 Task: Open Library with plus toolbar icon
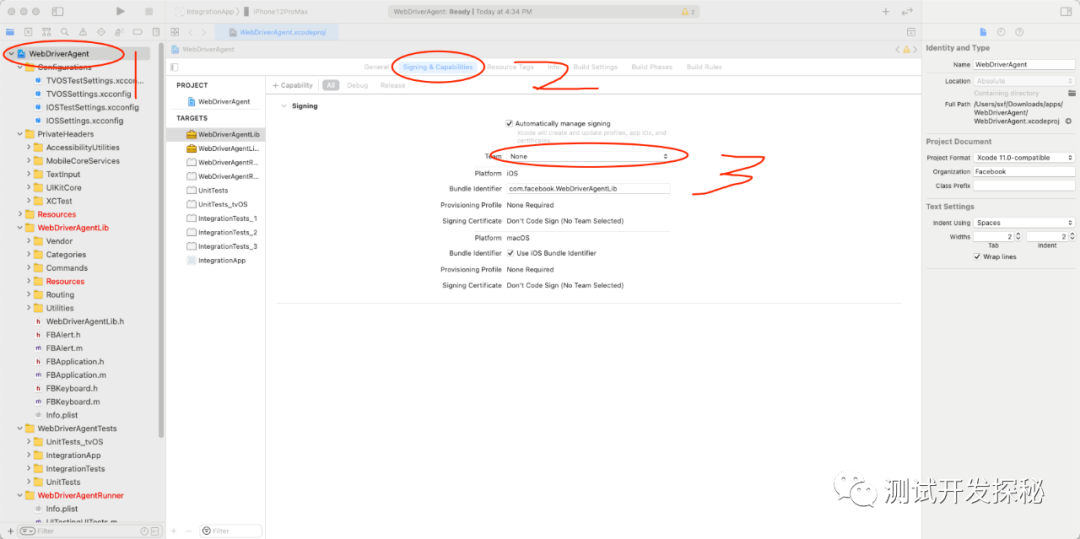click(x=886, y=12)
